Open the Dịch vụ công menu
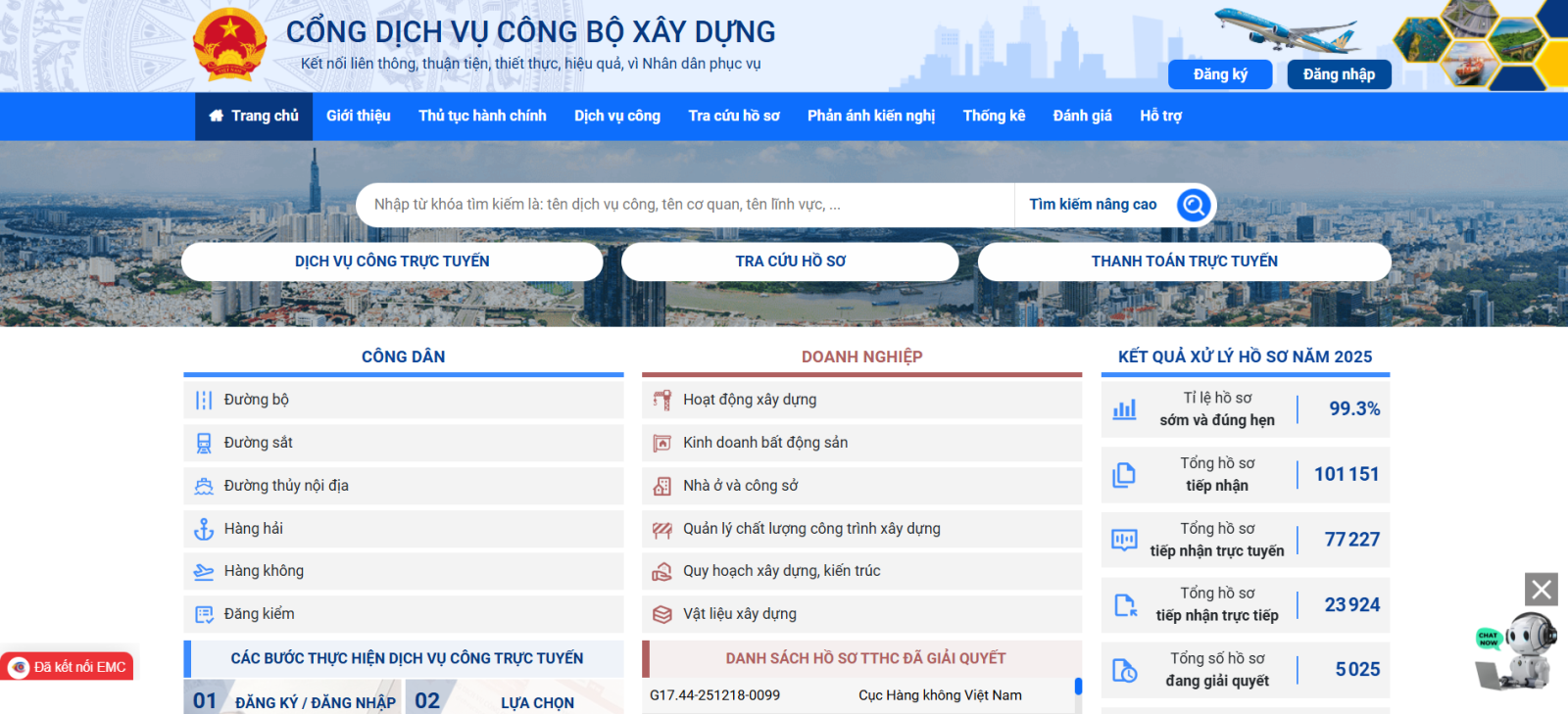 [617, 116]
